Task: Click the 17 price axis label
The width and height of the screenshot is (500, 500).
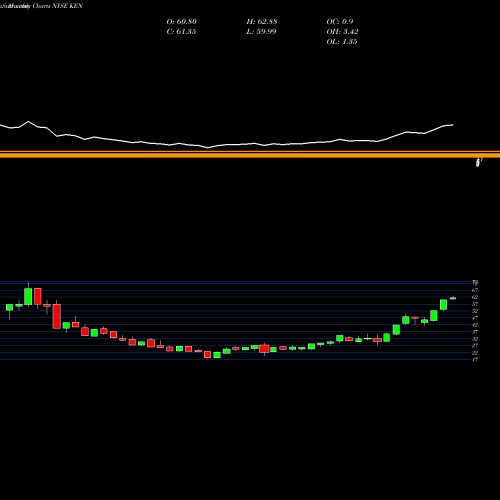Action: tap(475, 359)
